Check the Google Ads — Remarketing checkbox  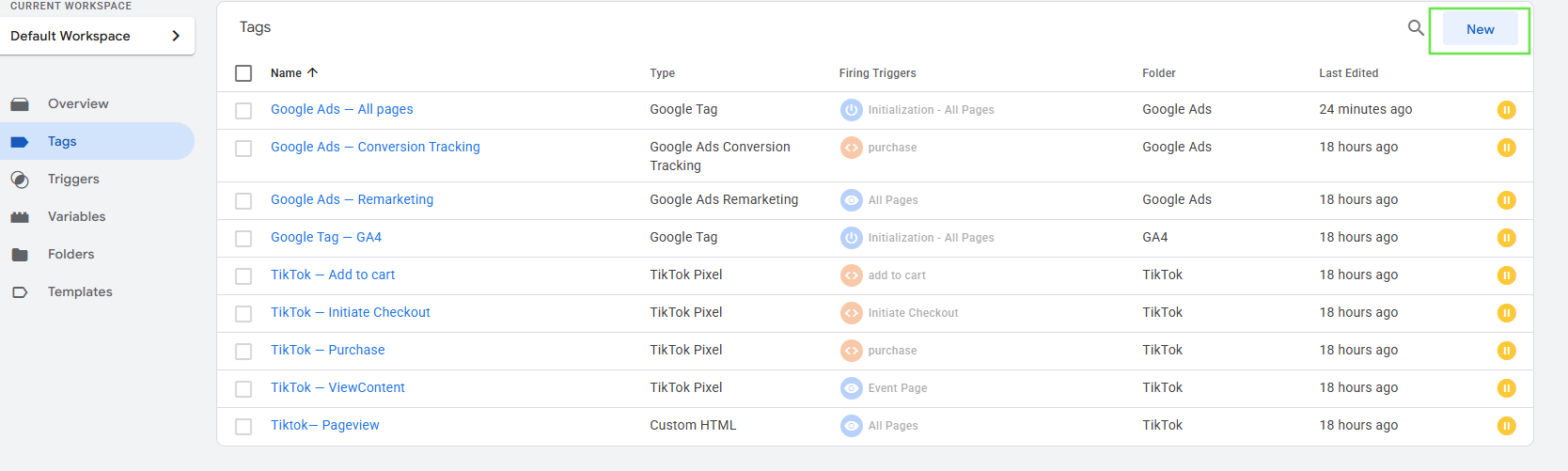[243, 201]
